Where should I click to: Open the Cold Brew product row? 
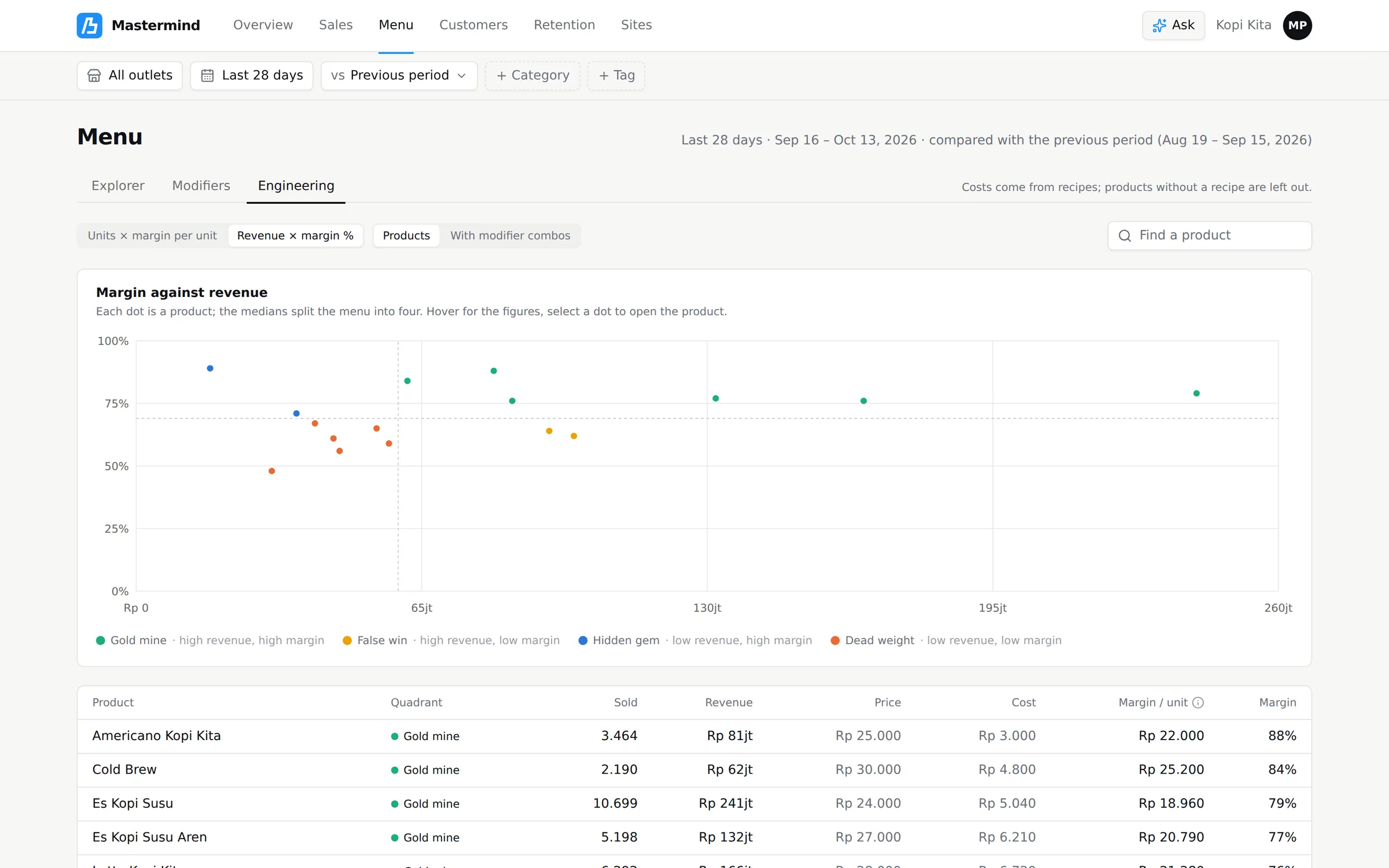click(x=694, y=770)
